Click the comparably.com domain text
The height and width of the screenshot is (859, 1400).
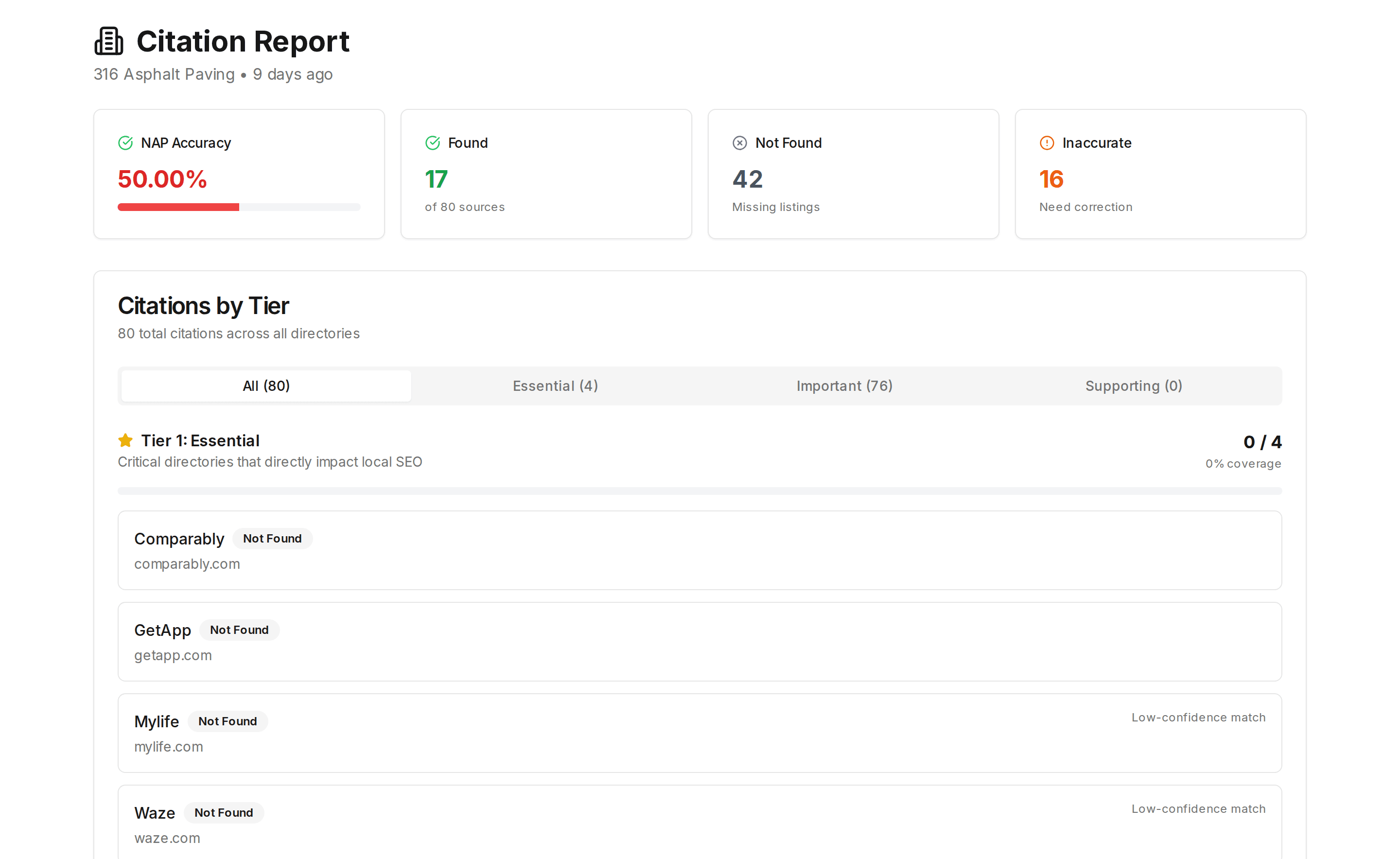[x=187, y=564]
